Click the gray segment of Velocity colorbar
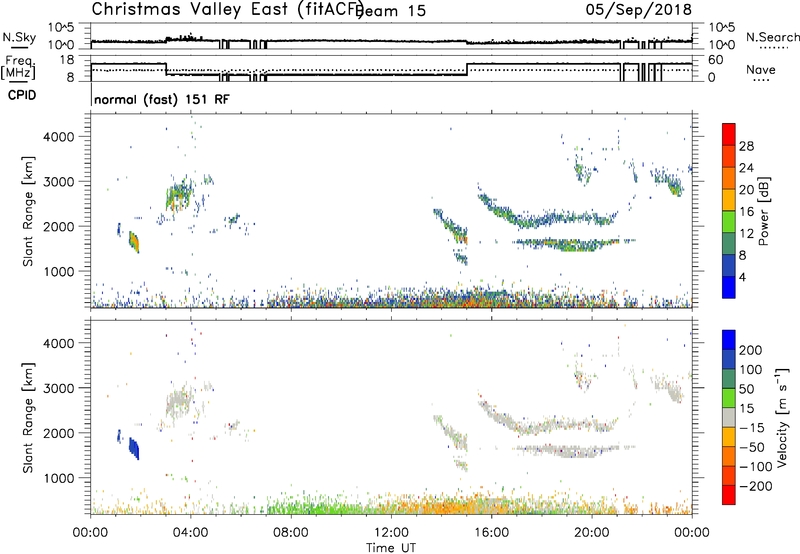Image resolution: width=800 pixels, height=554 pixels. point(729,417)
